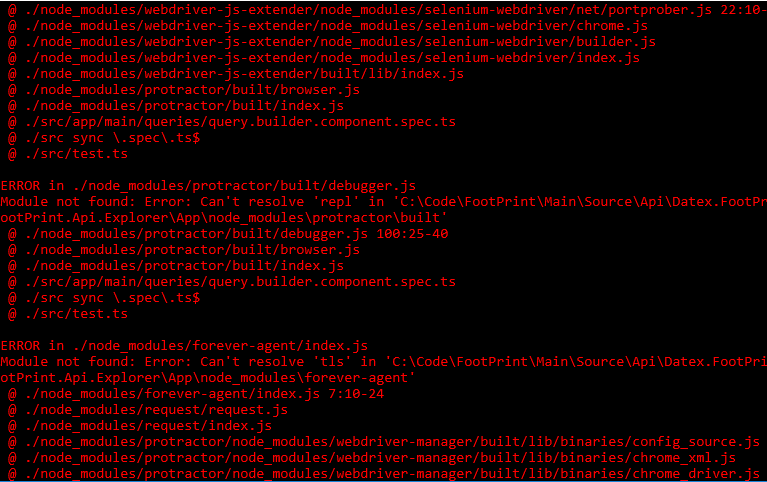Click the last ./src/test.ts line

pyautogui.click(x=69, y=314)
